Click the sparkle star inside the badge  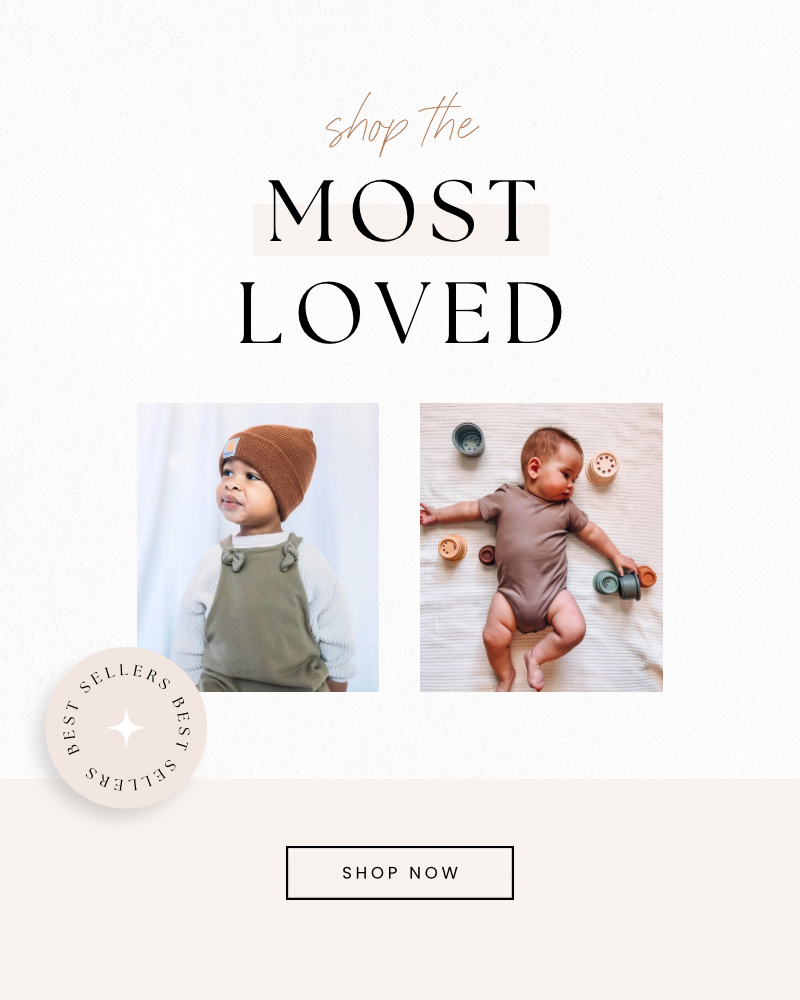[x=126, y=728]
